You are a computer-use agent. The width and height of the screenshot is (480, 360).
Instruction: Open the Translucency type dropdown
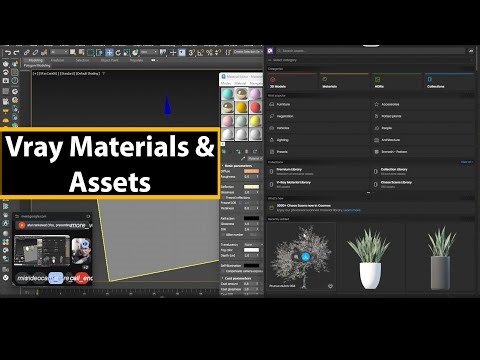point(253,245)
